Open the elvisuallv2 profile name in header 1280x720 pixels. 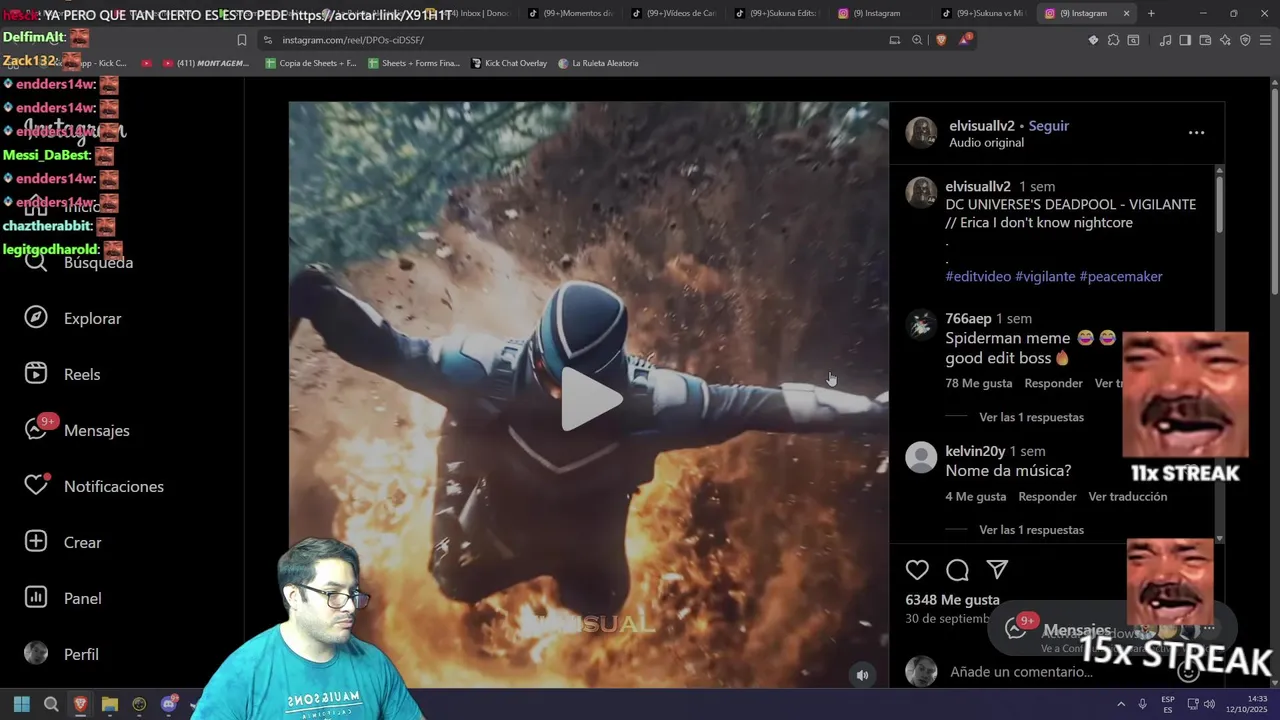click(982, 126)
